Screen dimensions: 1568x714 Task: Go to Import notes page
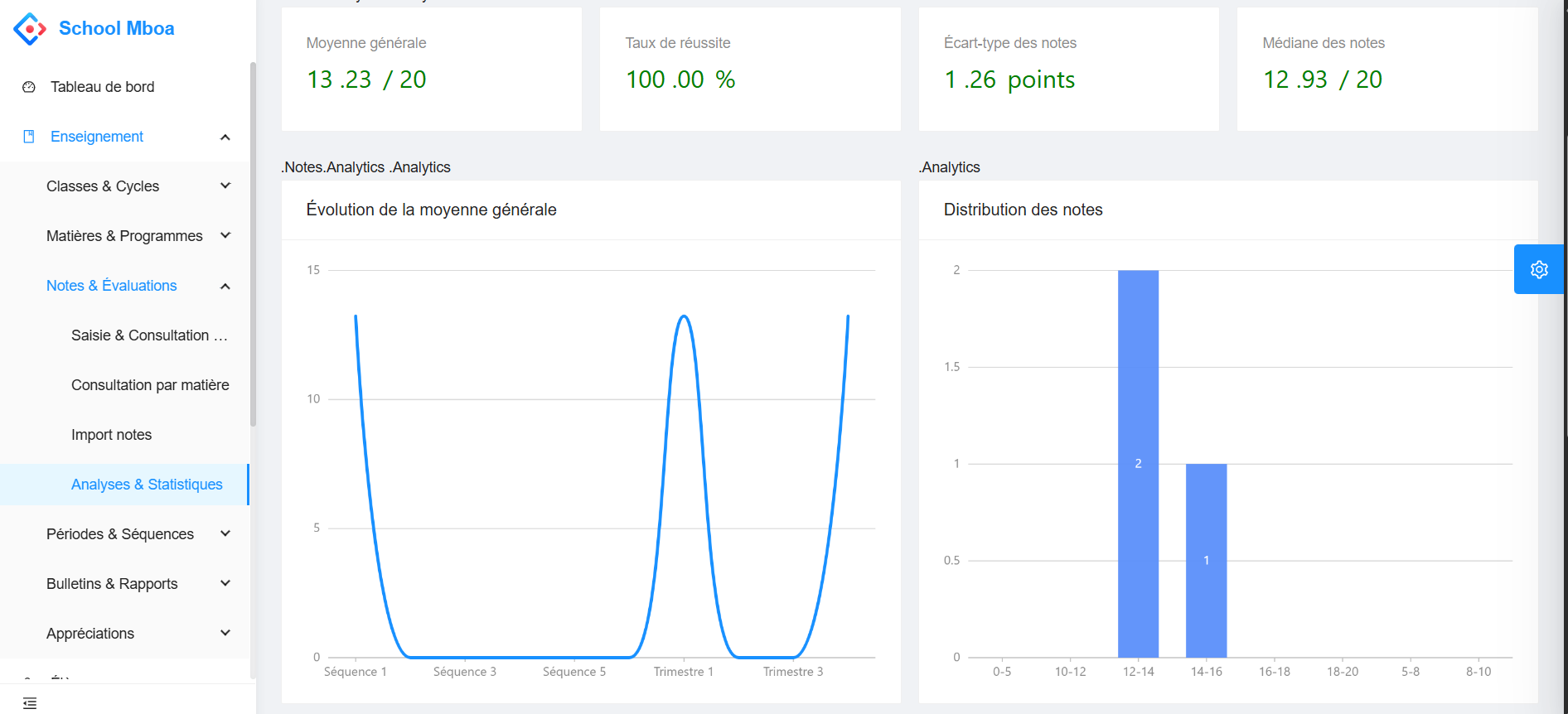tap(111, 435)
